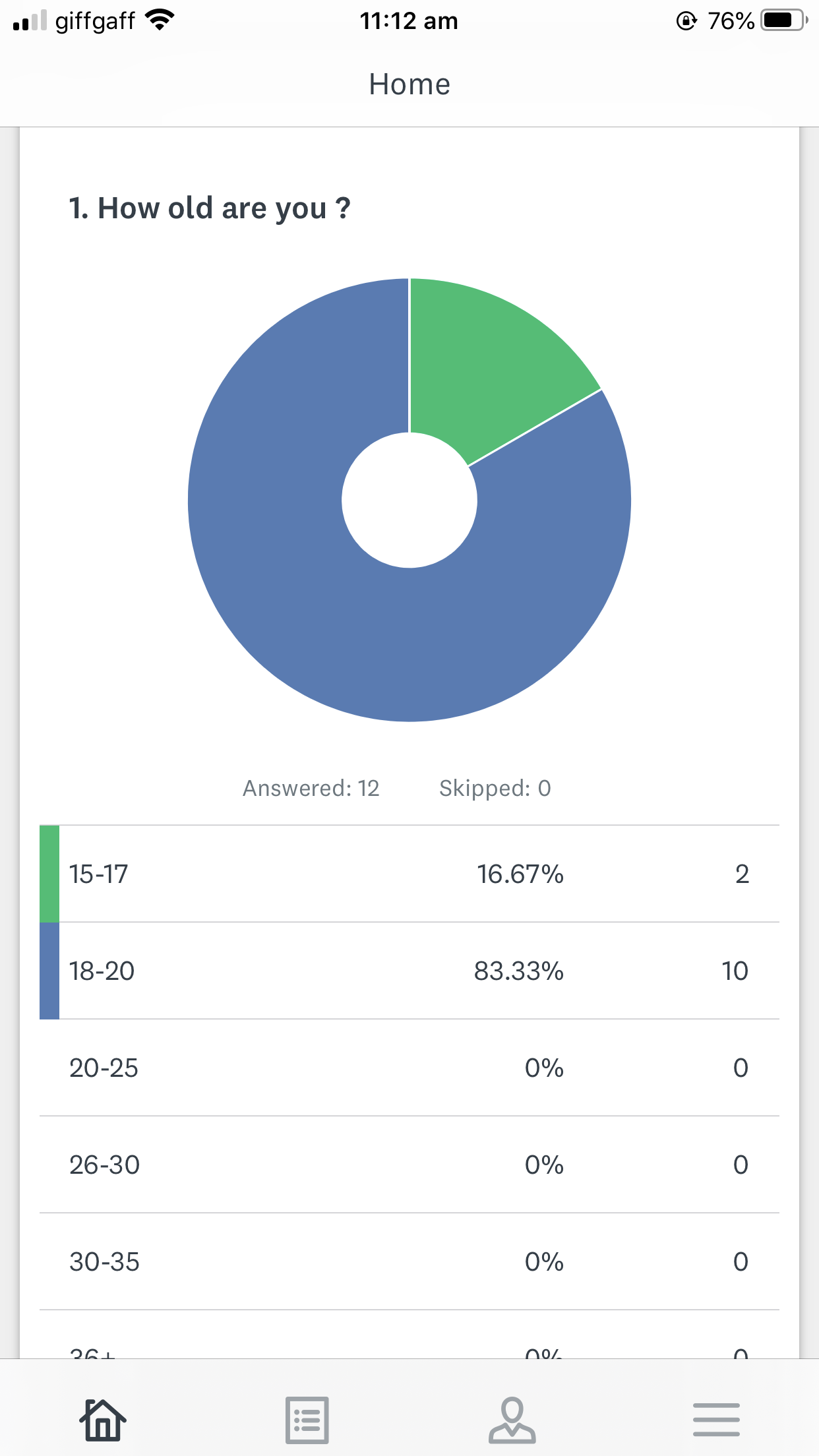Tap the battery indicator icon
Viewport: 819px width, 1456px height.
tap(783, 20)
